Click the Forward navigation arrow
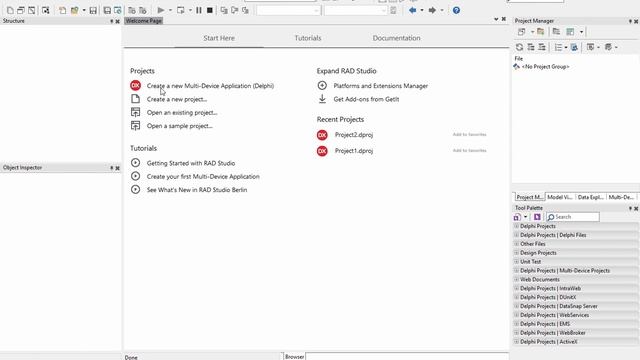This screenshot has height=360, width=640. (432, 10)
